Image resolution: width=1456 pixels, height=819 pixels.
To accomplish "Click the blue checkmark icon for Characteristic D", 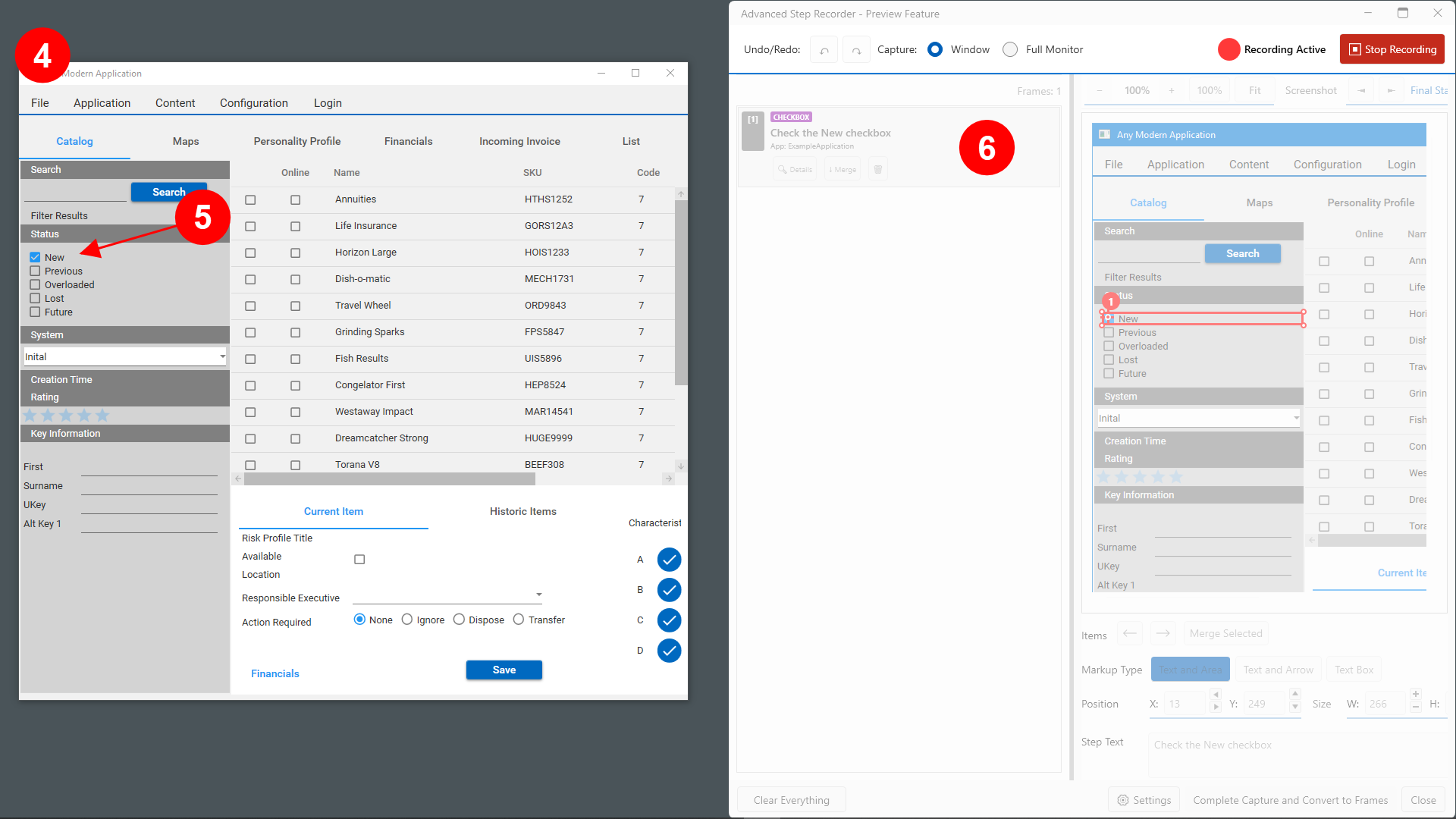I will click(x=669, y=651).
